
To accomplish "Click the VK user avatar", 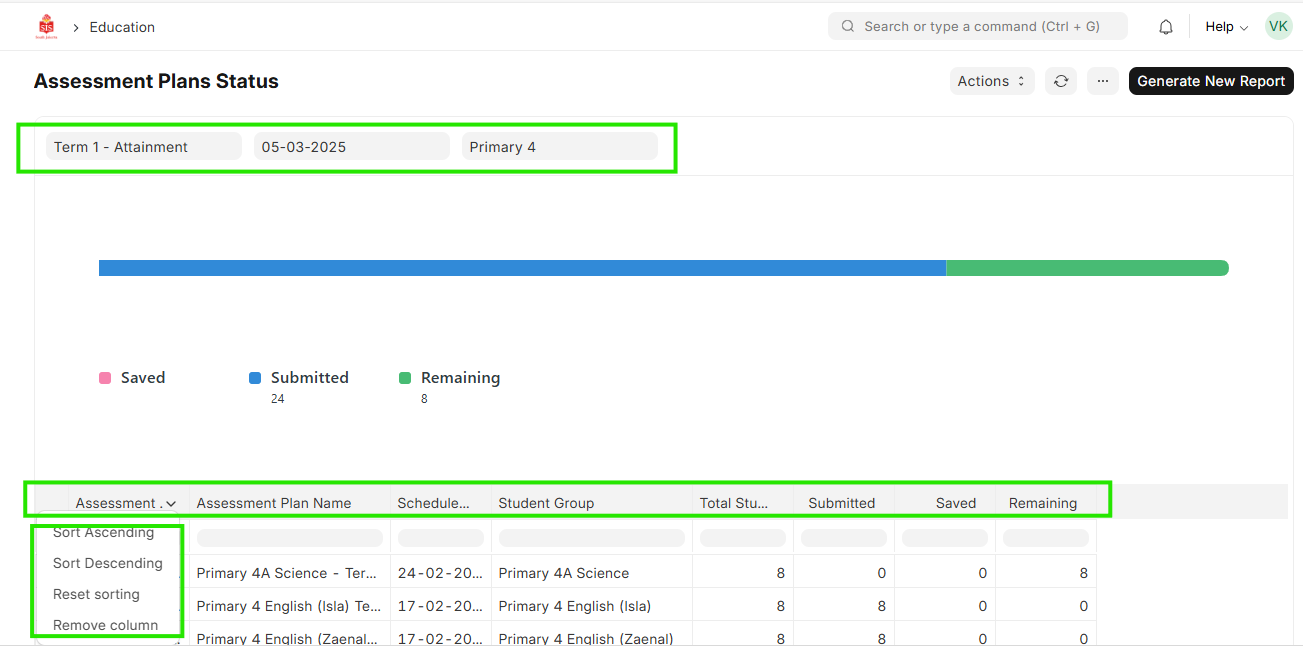I will [x=1278, y=27].
